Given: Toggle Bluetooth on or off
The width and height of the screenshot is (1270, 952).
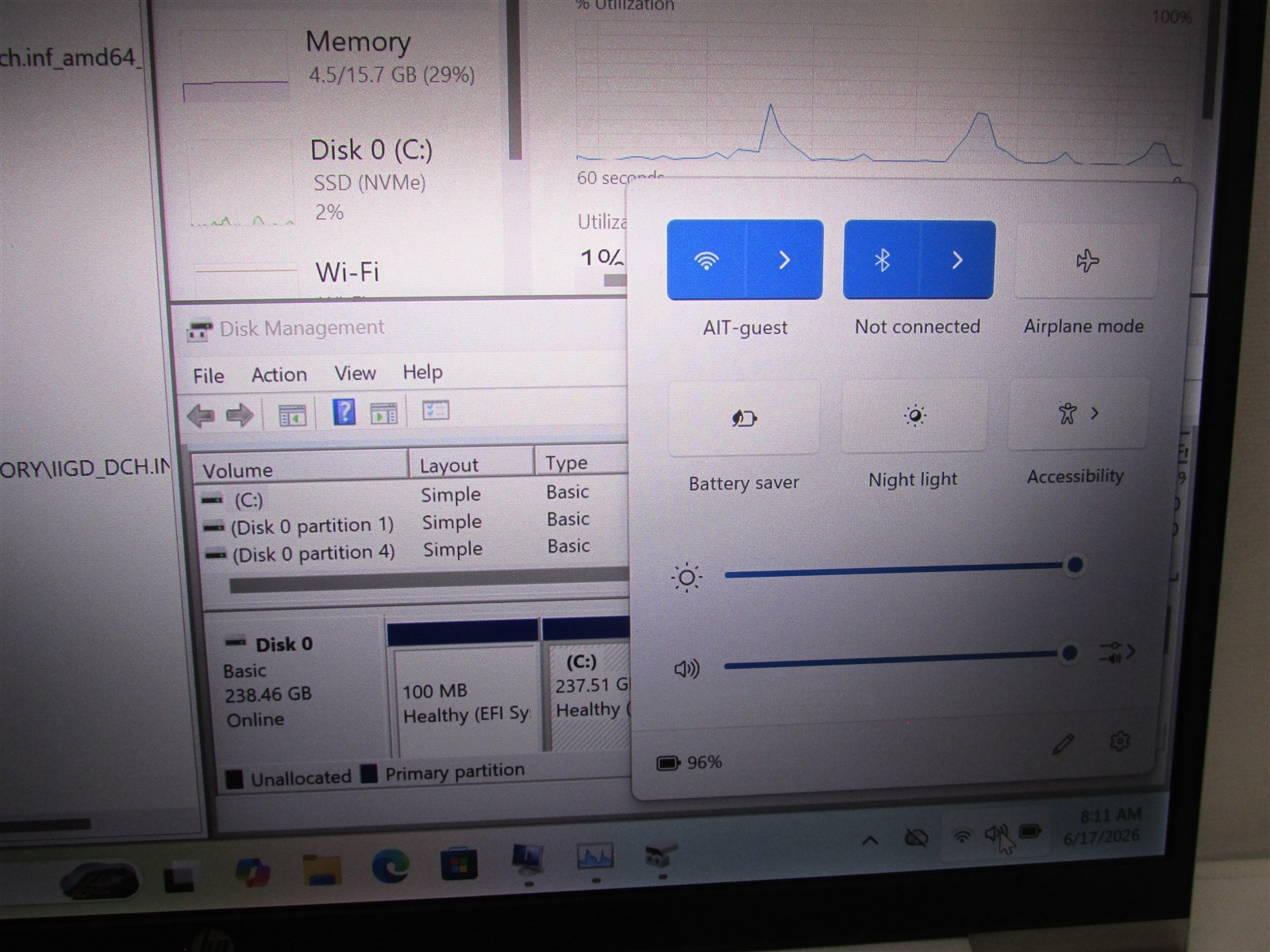Looking at the screenshot, I should (881, 259).
